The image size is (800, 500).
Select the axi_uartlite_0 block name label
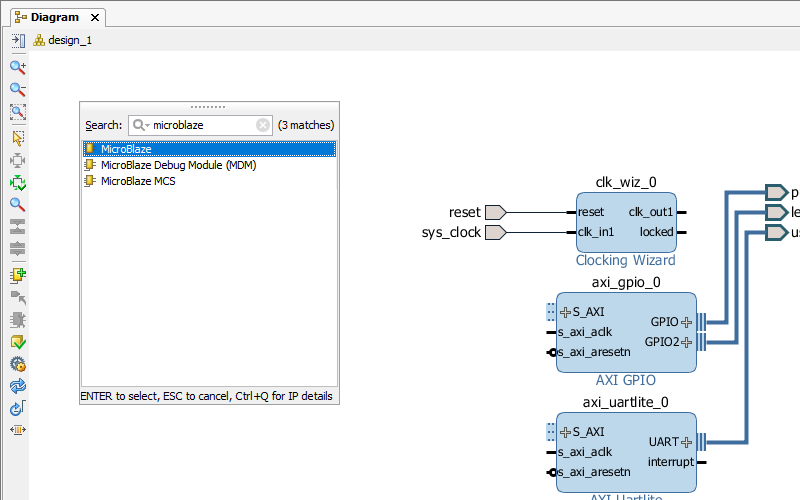tap(626, 403)
